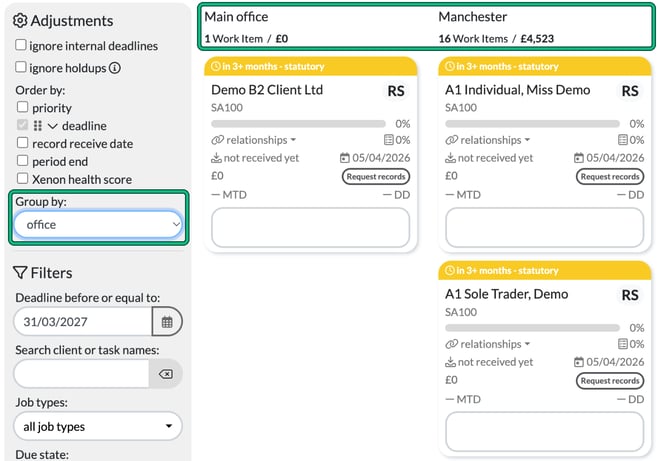Open the calendar picker for deadline date
Viewport: 658px width, 461px height.
click(x=167, y=322)
